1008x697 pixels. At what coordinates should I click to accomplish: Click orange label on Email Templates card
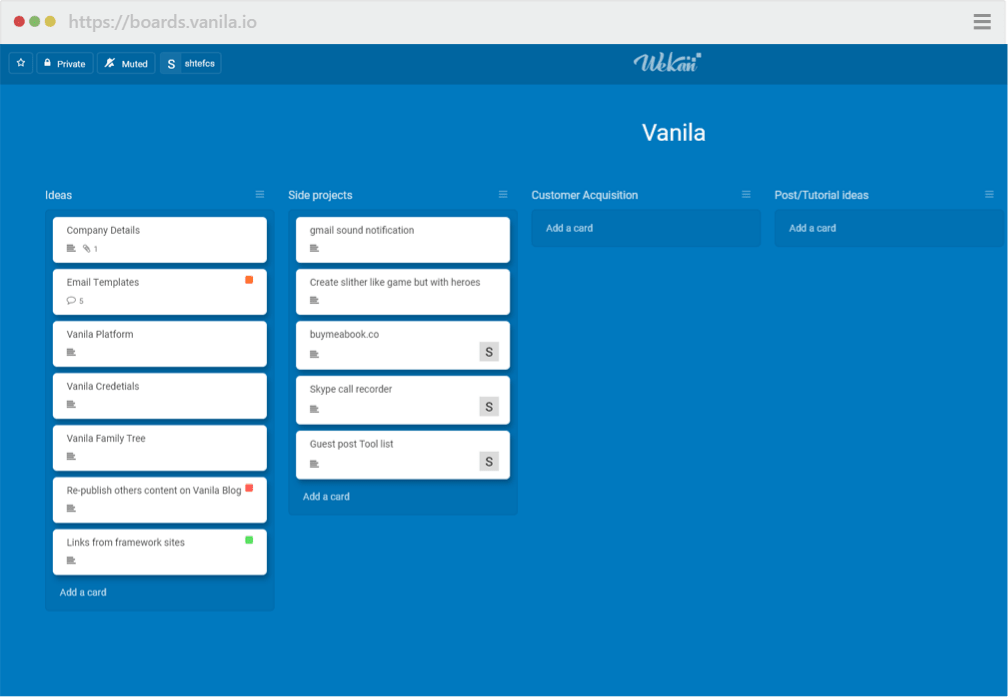coord(249,280)
